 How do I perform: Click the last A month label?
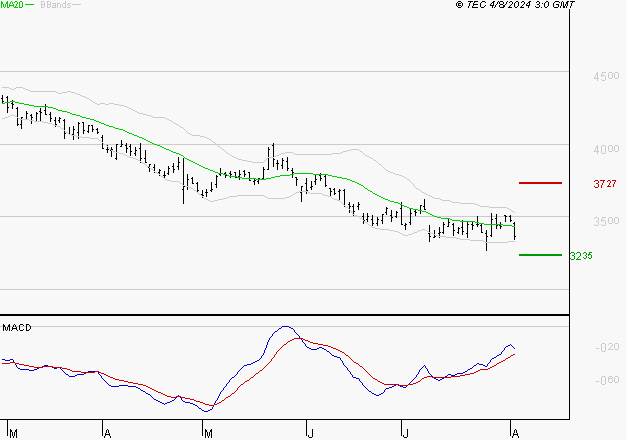pos(515,433)
